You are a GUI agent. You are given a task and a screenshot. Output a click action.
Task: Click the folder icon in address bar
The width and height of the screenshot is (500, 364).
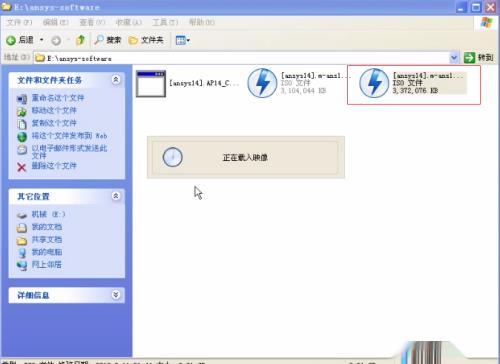point(40,58)
